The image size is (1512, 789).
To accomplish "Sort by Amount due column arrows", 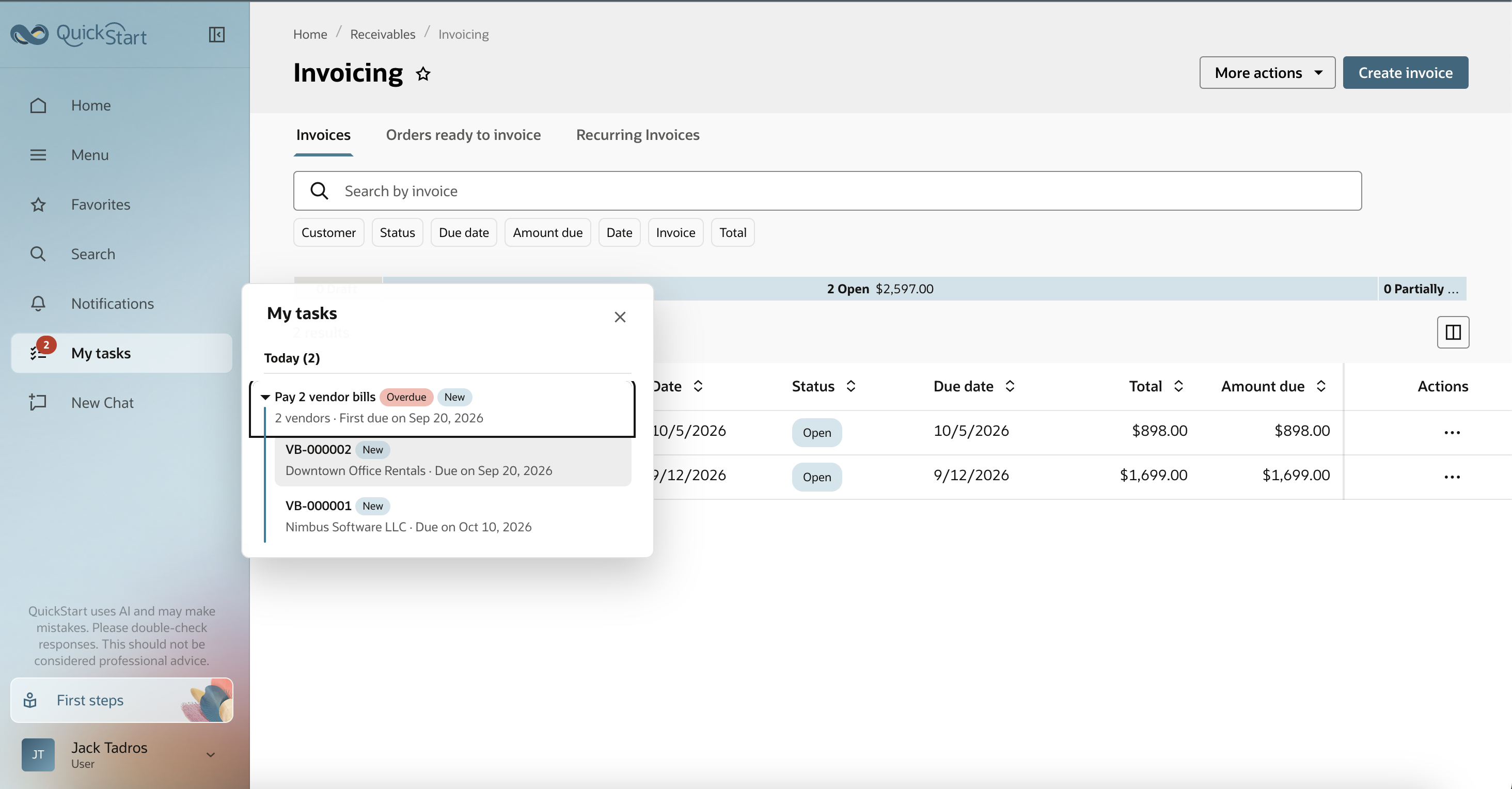I will [1320, 386].
